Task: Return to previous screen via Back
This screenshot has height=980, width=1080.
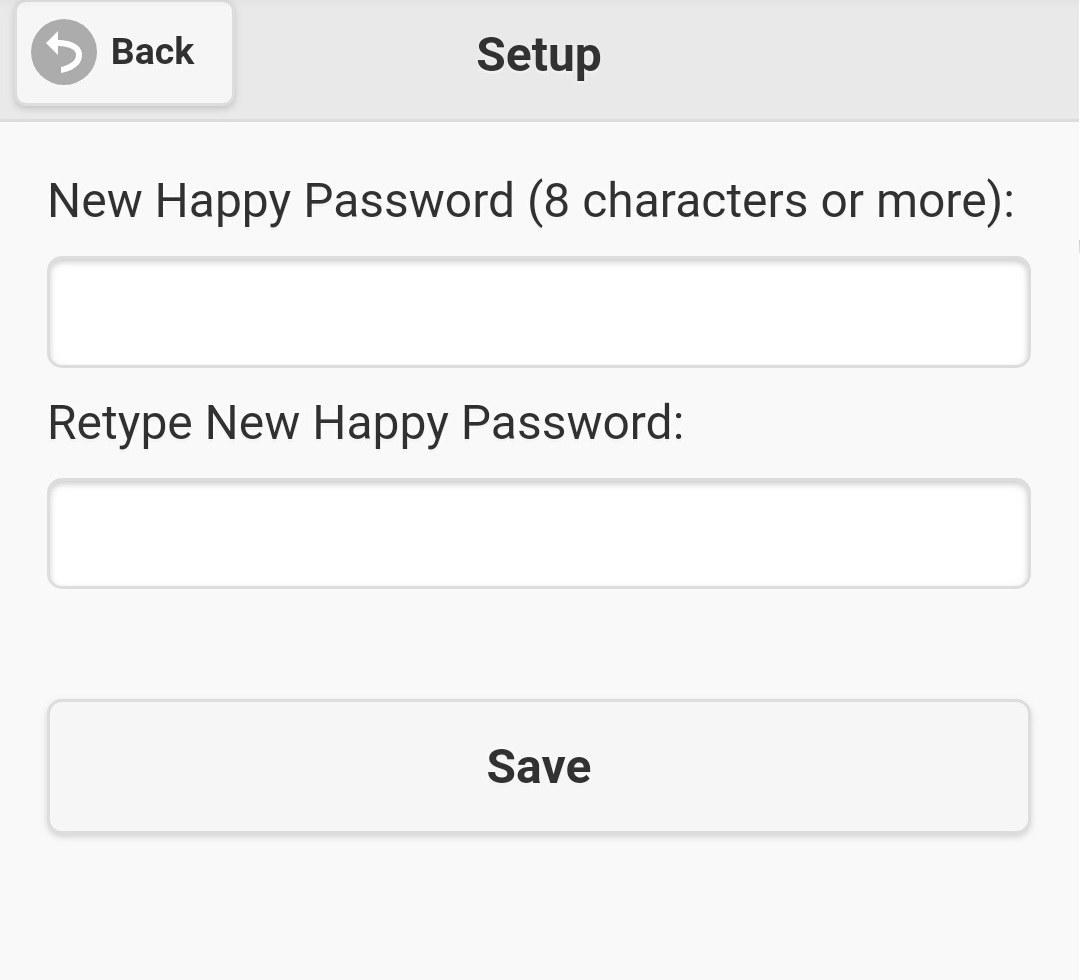Action: [125, 53]
